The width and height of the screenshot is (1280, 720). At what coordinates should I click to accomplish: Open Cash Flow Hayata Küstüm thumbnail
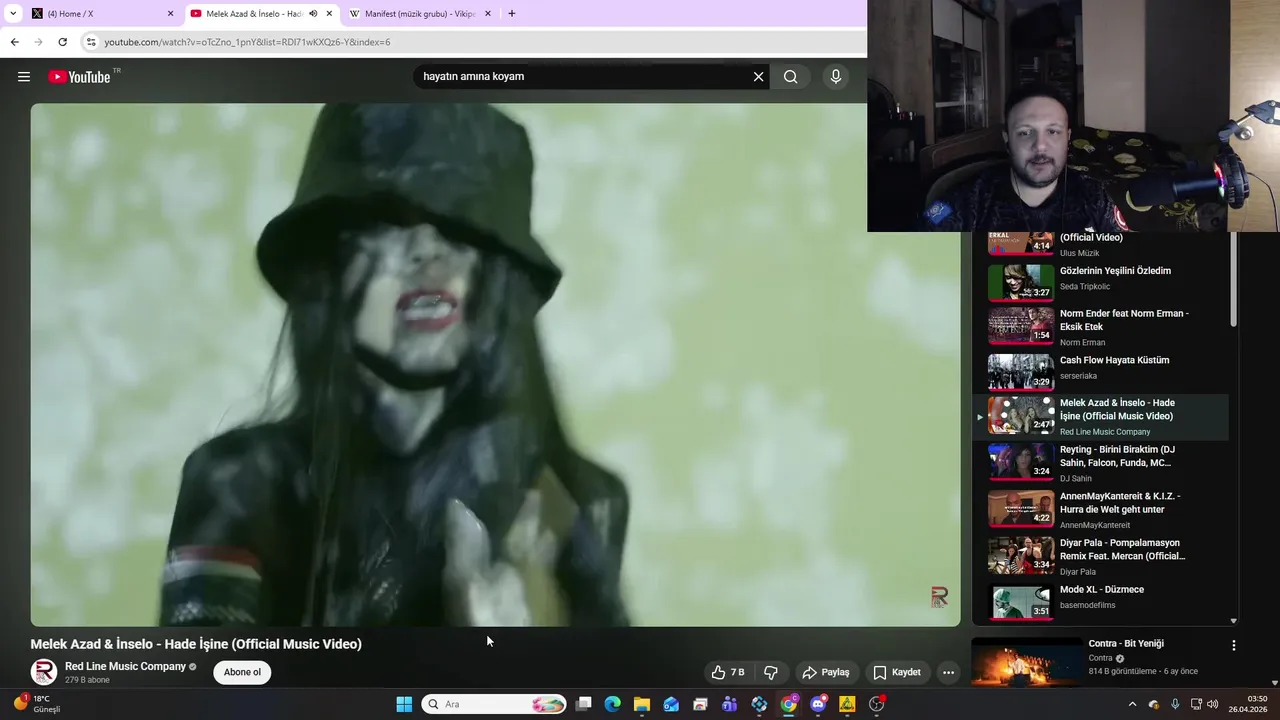(1021, 372)
